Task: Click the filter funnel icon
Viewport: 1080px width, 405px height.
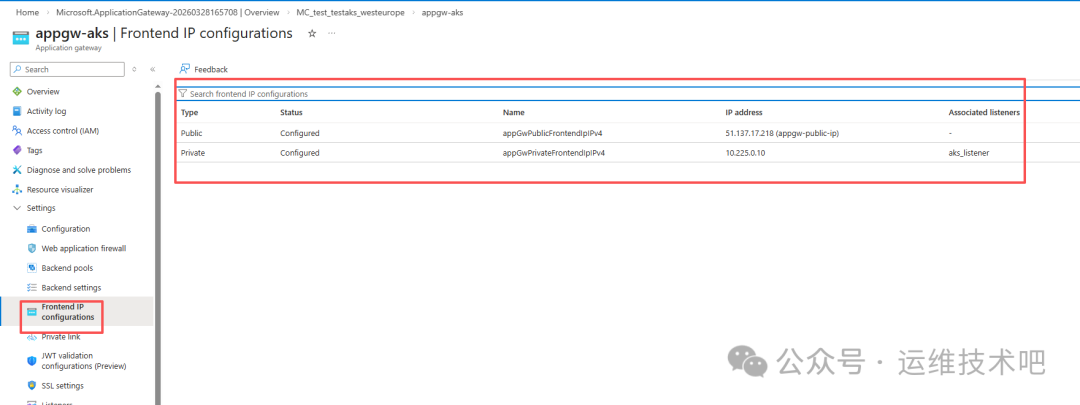Action: tap(183, 94)
